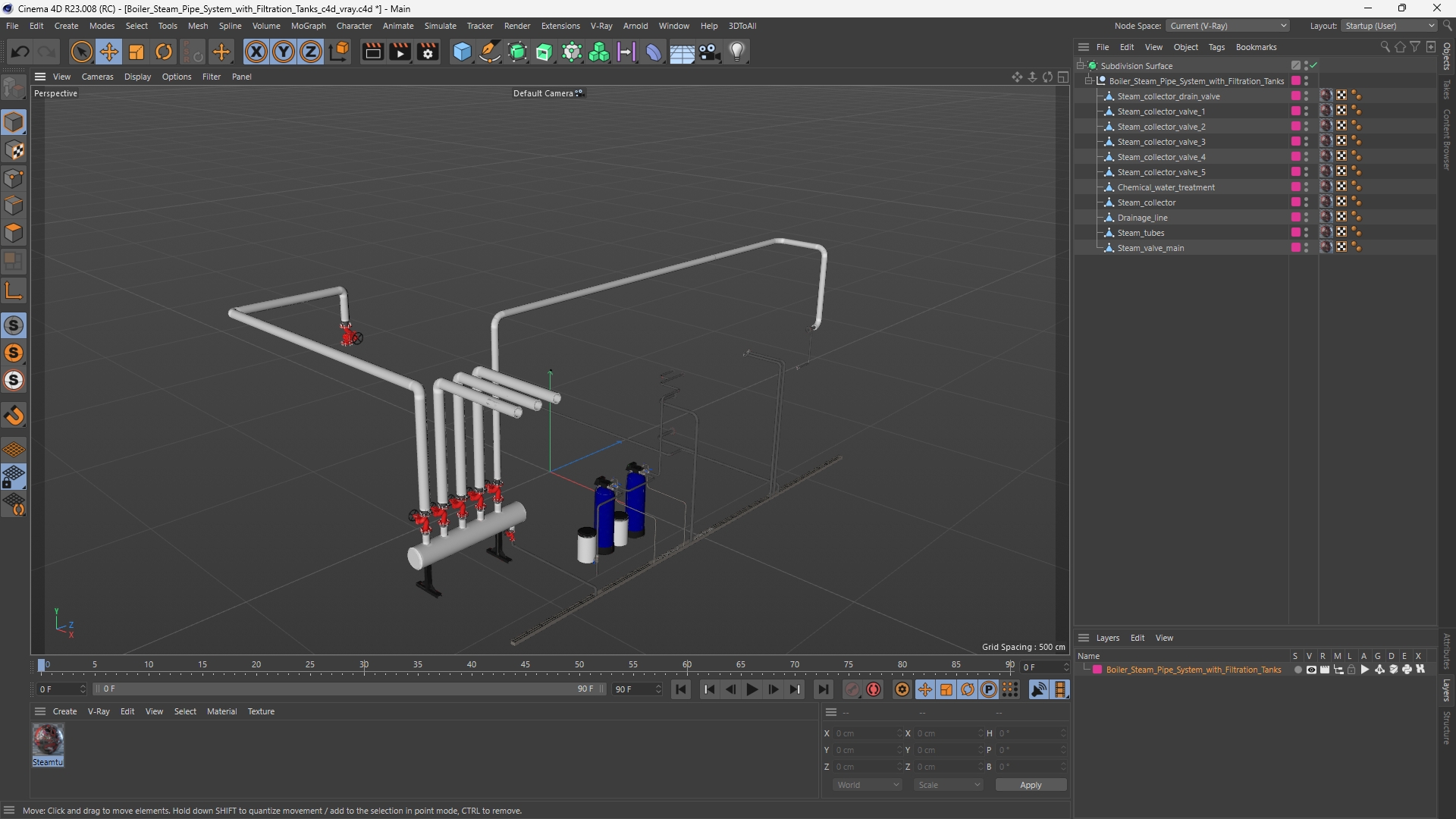The height and width of the screenshot is (819, 1456).
Task: Select the Steam_tubes object
Action: pyautogui.click(x=1141, y=233)
